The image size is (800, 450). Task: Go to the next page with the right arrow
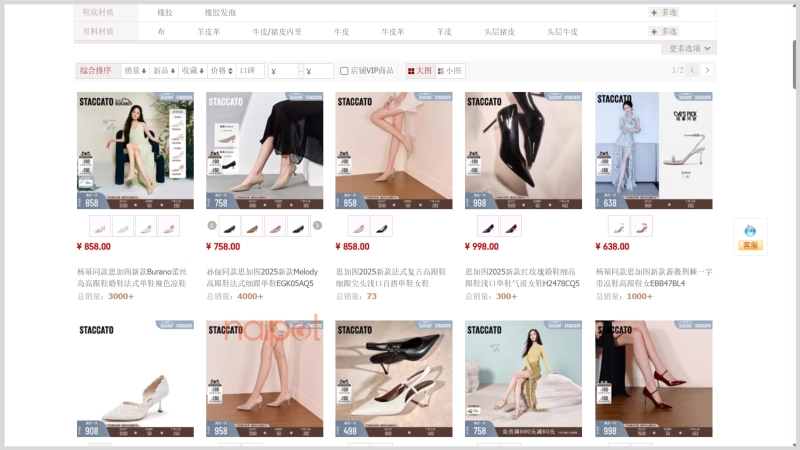pyautogui.click(x=707, y=70)
